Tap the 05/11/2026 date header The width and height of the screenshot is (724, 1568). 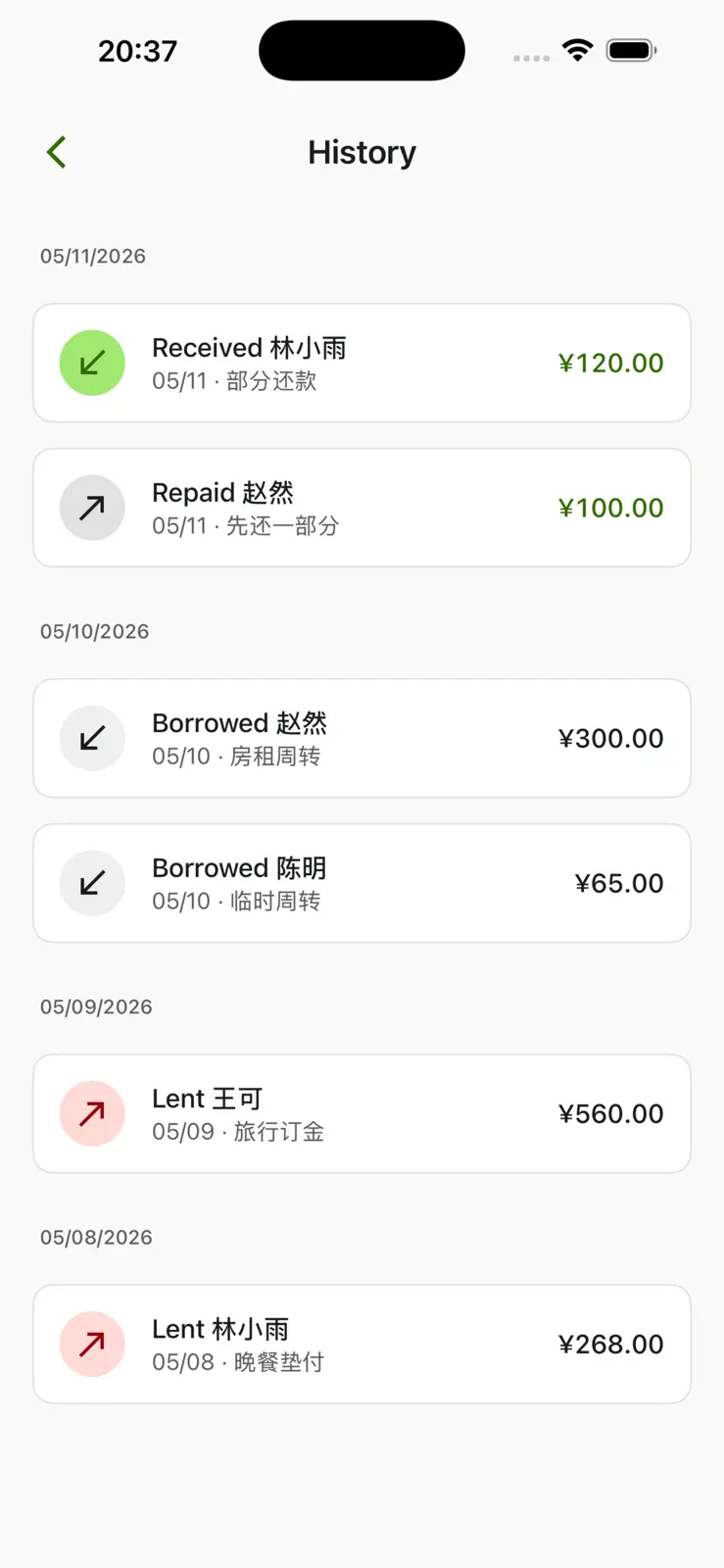click(x=93, y=256)
